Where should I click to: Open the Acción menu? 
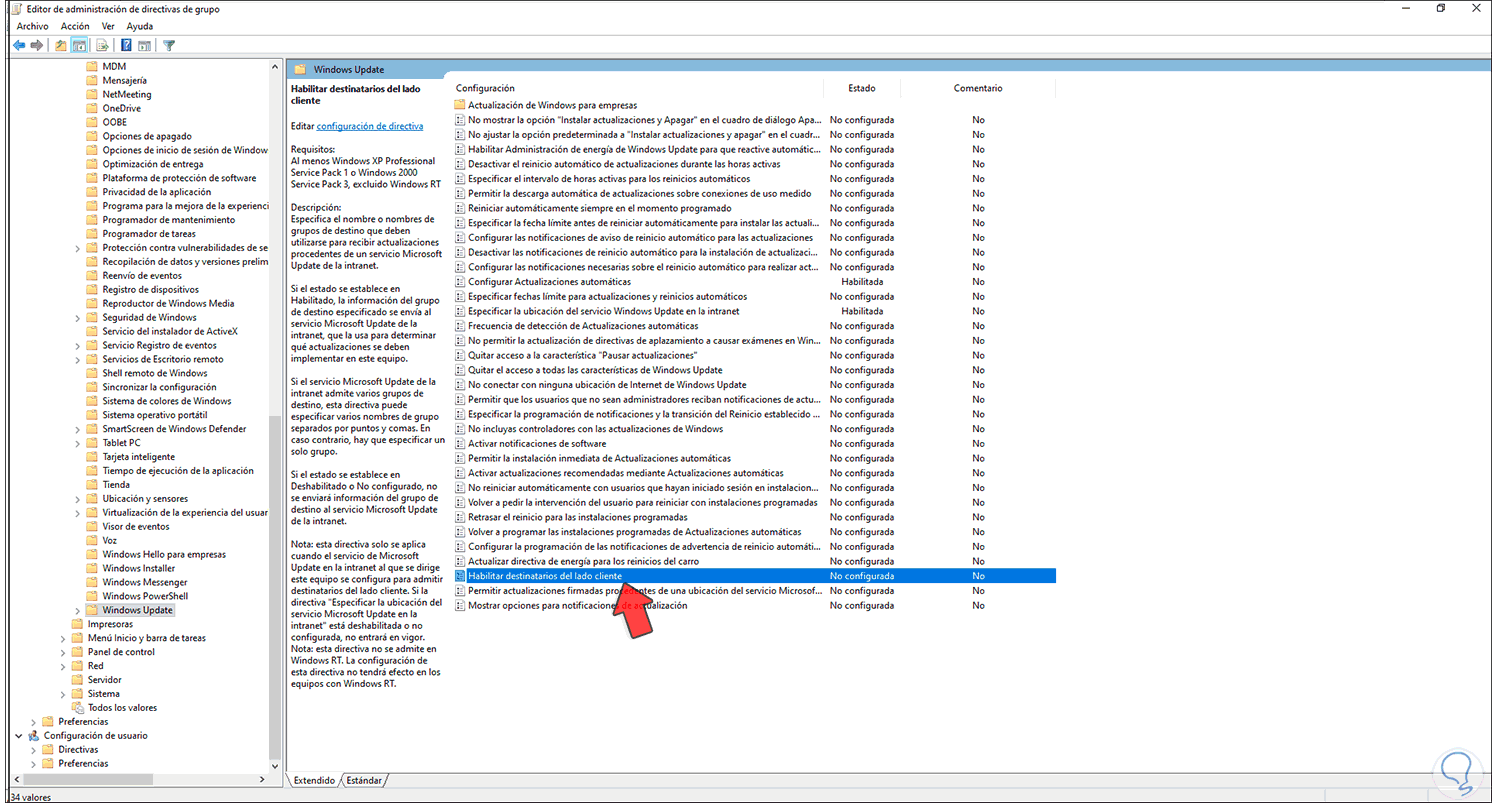(x=75, y=26)
